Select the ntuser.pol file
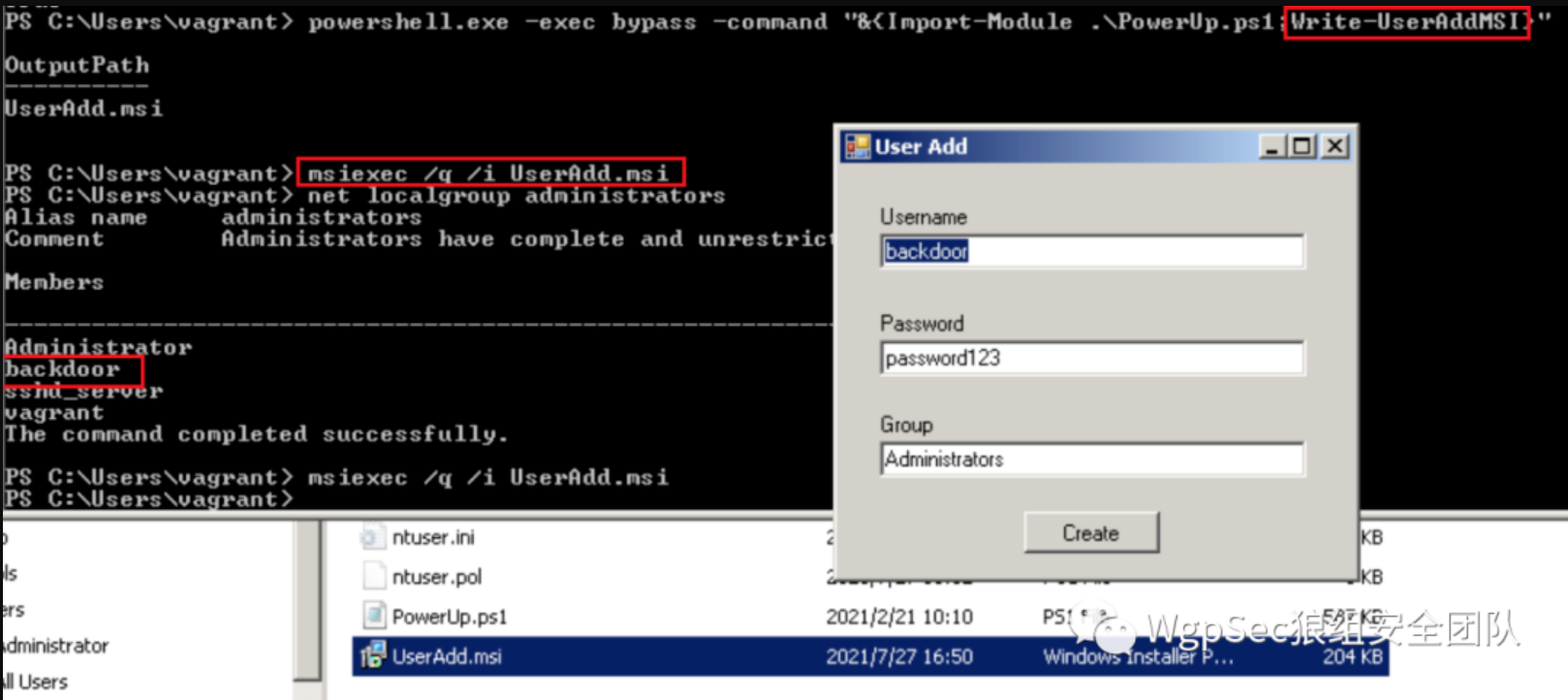 (437, 577)
